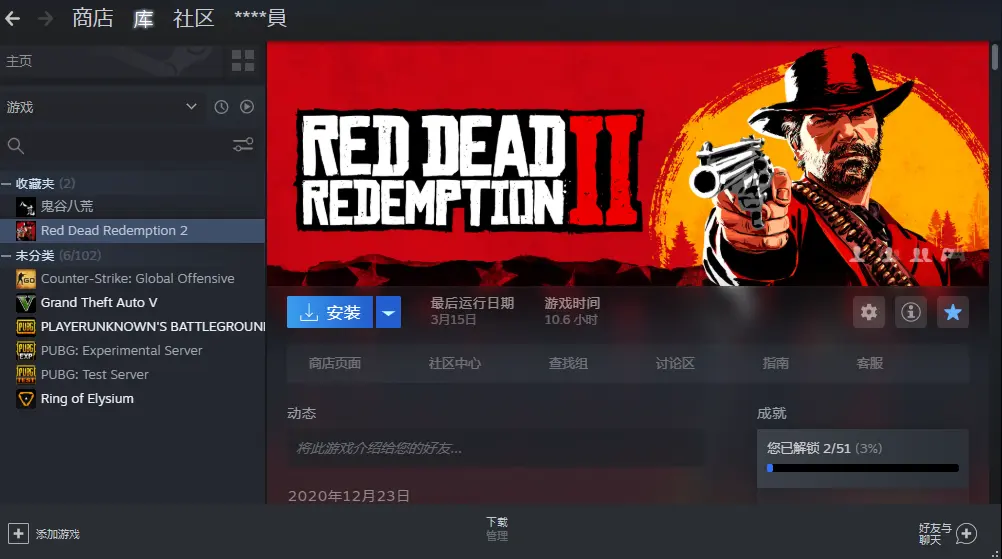This screenshot has height=559, width=1002.
Task: Switch to grid collections view icon
Action: [243, 61]
